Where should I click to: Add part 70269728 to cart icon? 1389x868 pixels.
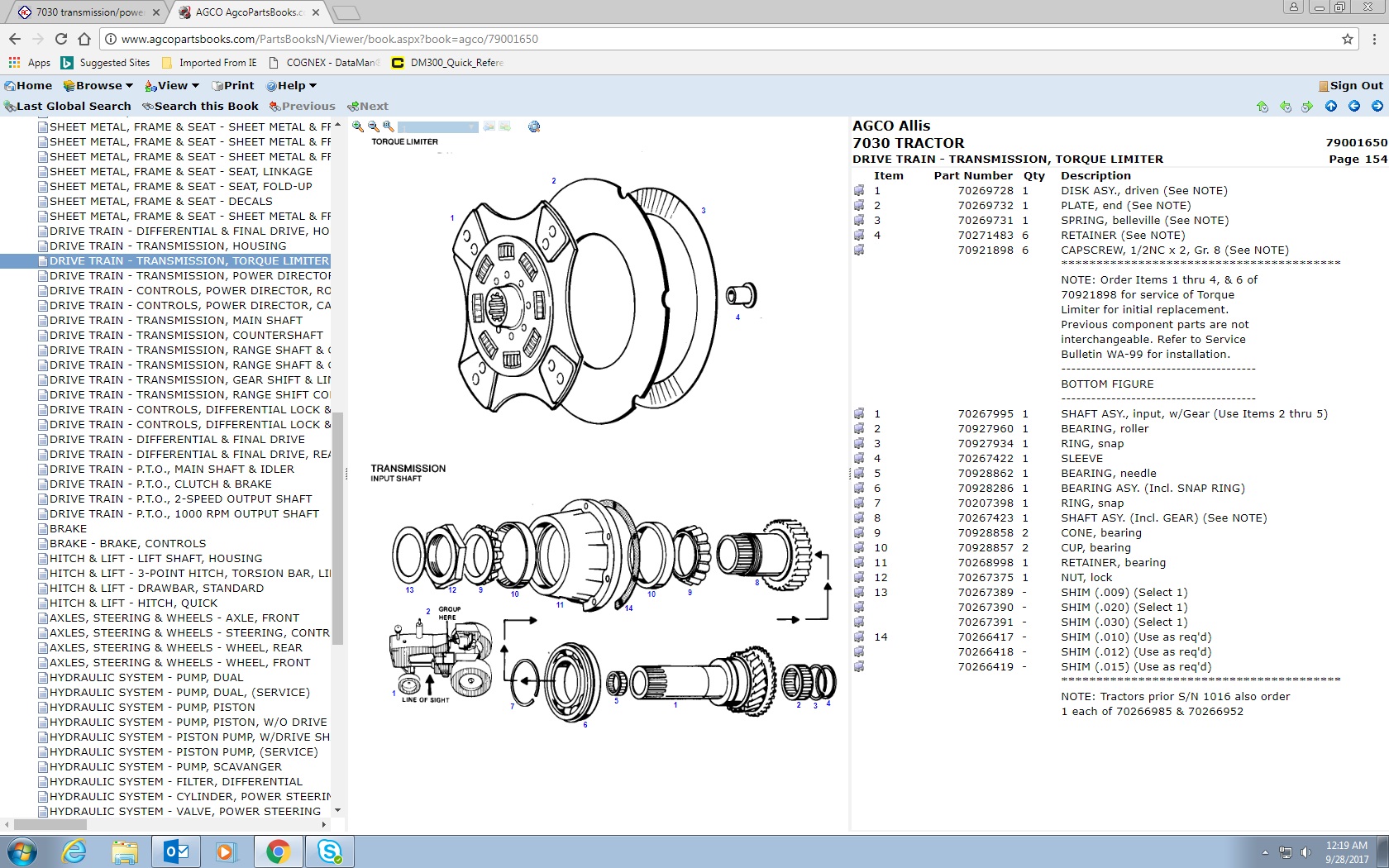pyautogui.click(x=859, y=190)
